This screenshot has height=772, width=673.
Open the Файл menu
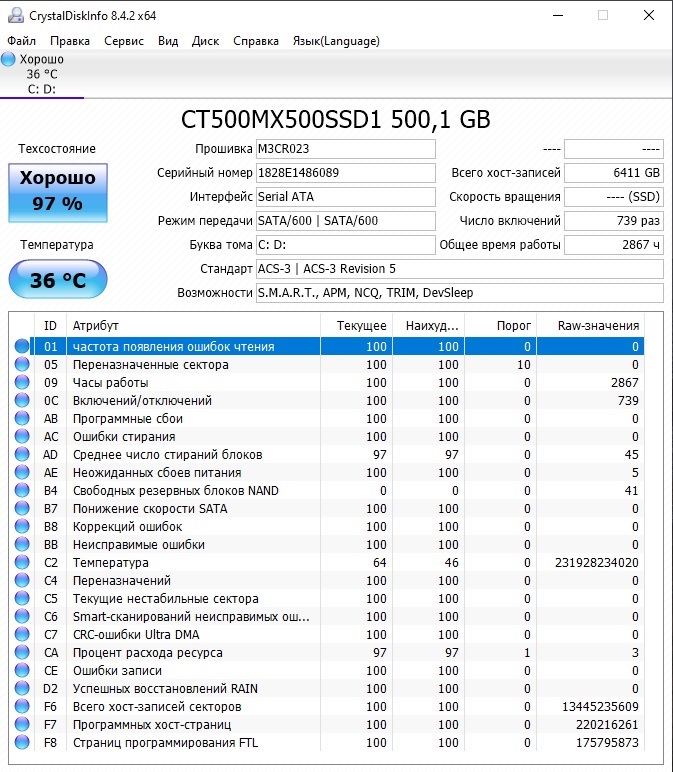(x=22, y=41)
